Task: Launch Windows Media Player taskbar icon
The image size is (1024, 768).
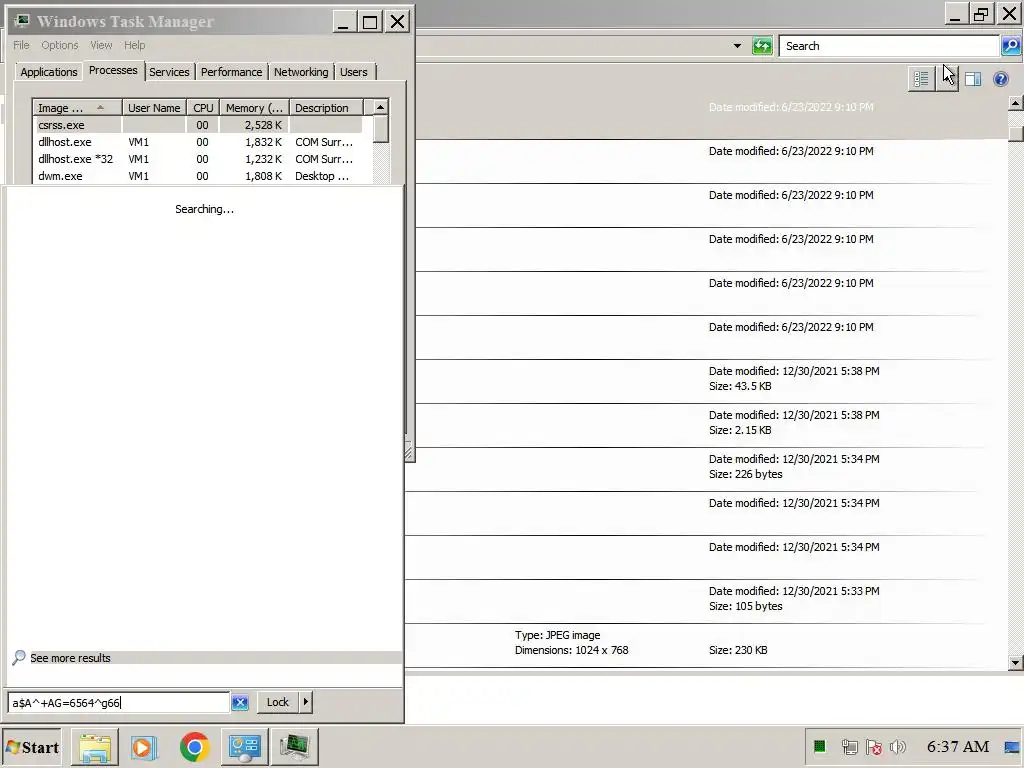Action: tap(144, 747)
